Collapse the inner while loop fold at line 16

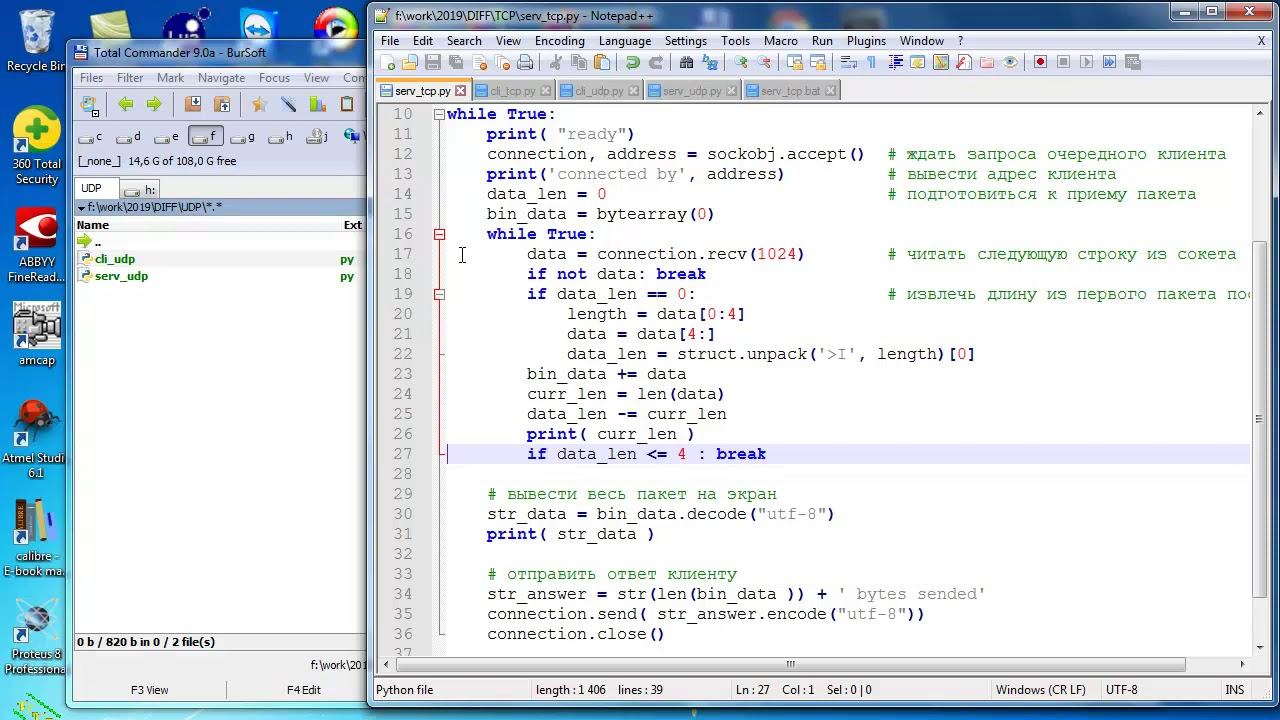(x=439, y=234)
